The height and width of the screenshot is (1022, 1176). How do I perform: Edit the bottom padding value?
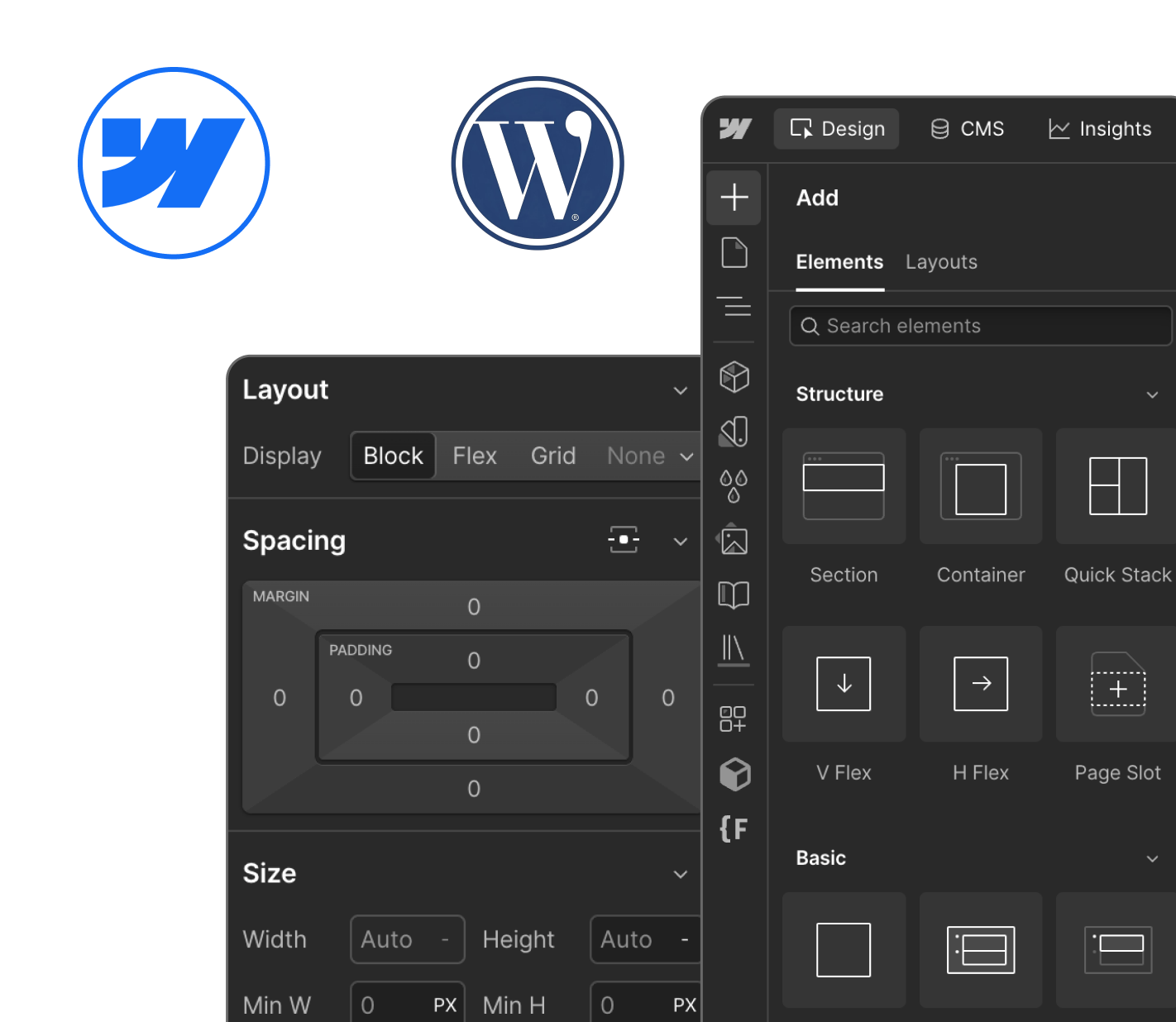[x=474, y=735]
